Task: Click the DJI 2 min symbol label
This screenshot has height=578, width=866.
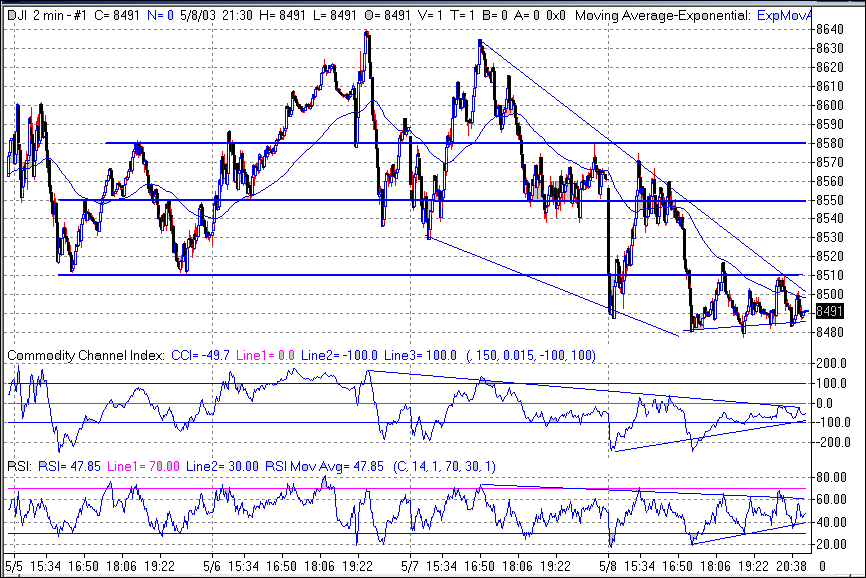Action: coord(44,16)
